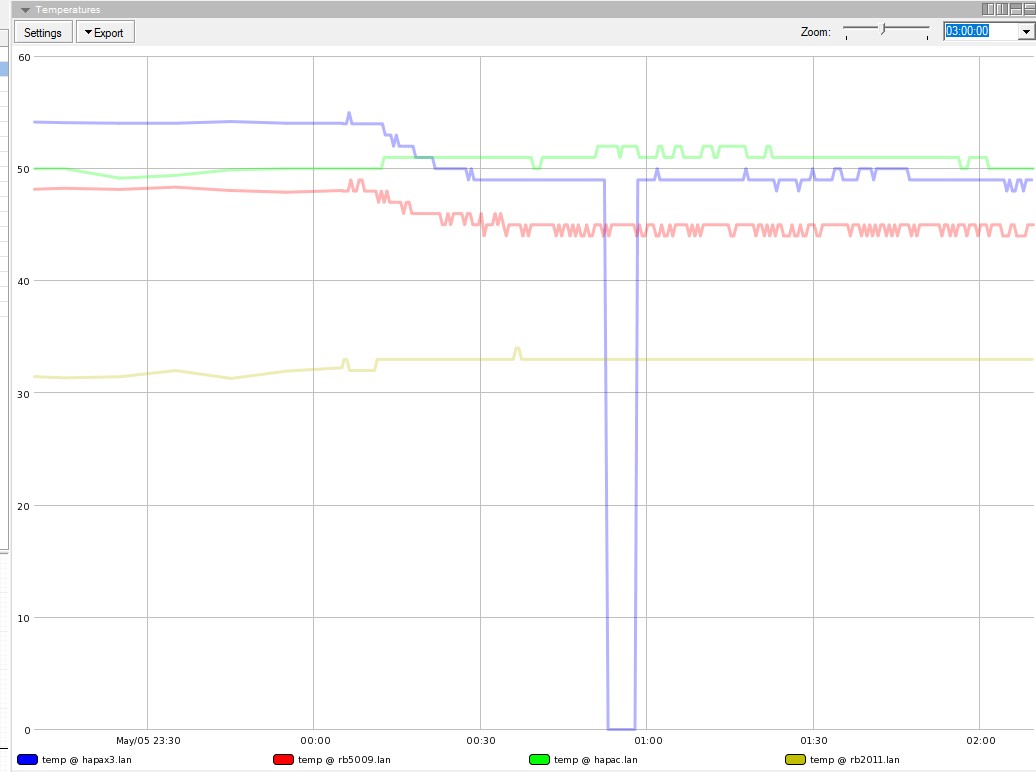
Task: Click the 'temp @ hapax3.lan' legend label
Action: pos(87,760)
